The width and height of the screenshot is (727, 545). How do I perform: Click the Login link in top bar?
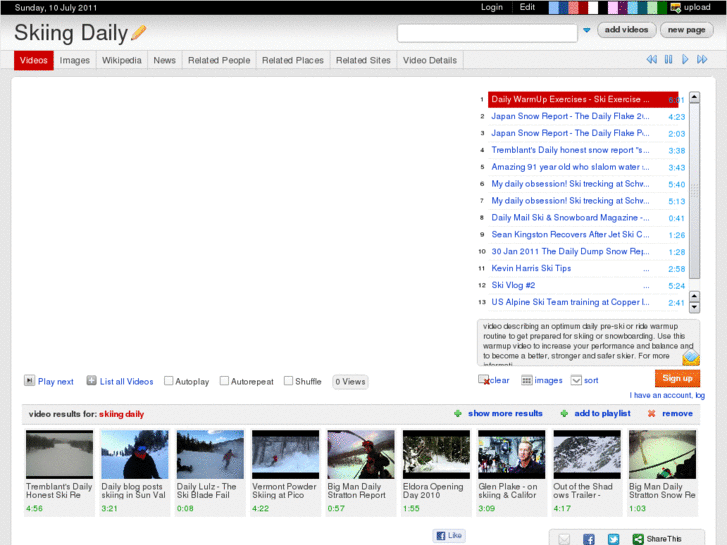click(491, 7)
